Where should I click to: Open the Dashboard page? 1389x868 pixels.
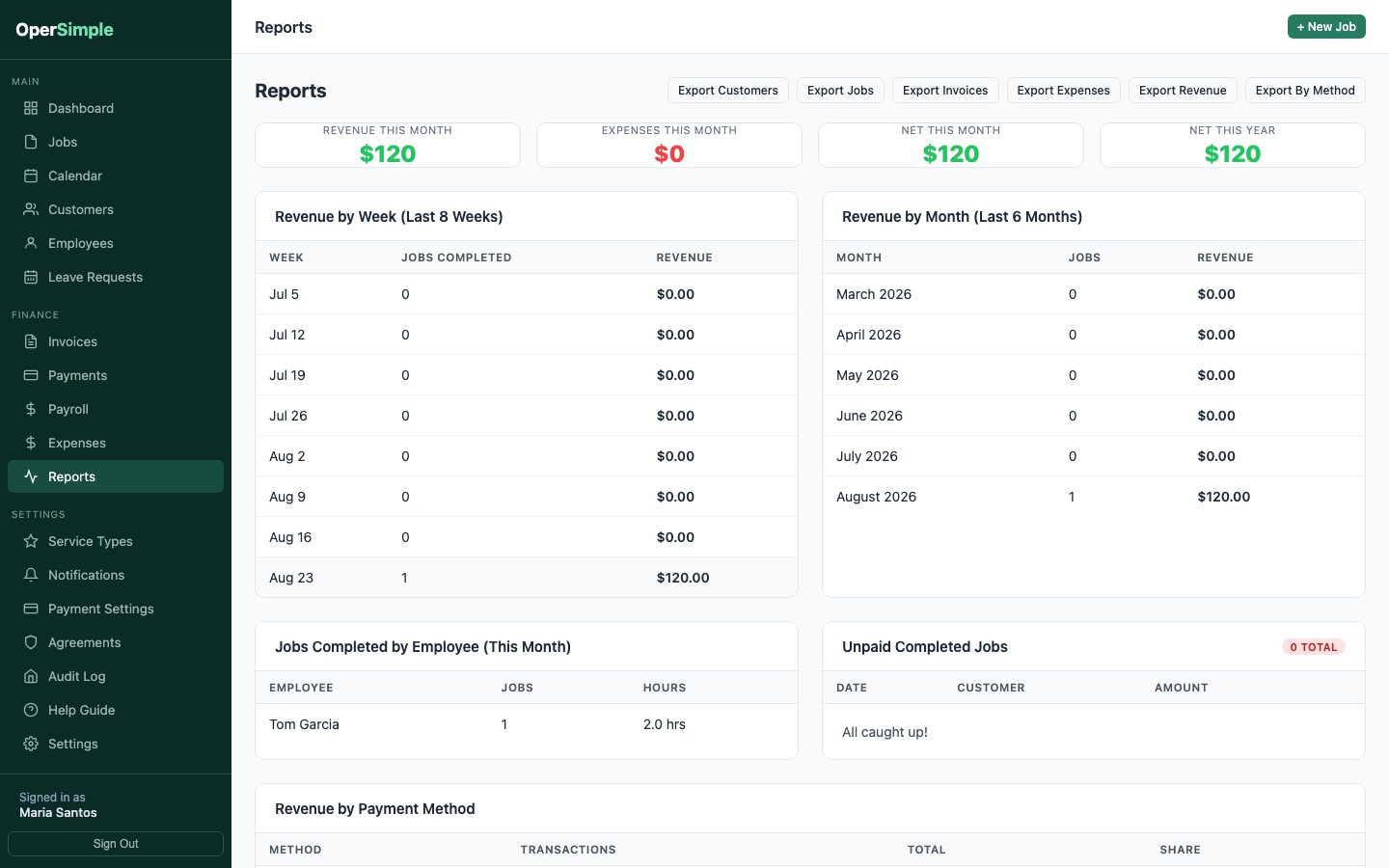pos(116,108)
